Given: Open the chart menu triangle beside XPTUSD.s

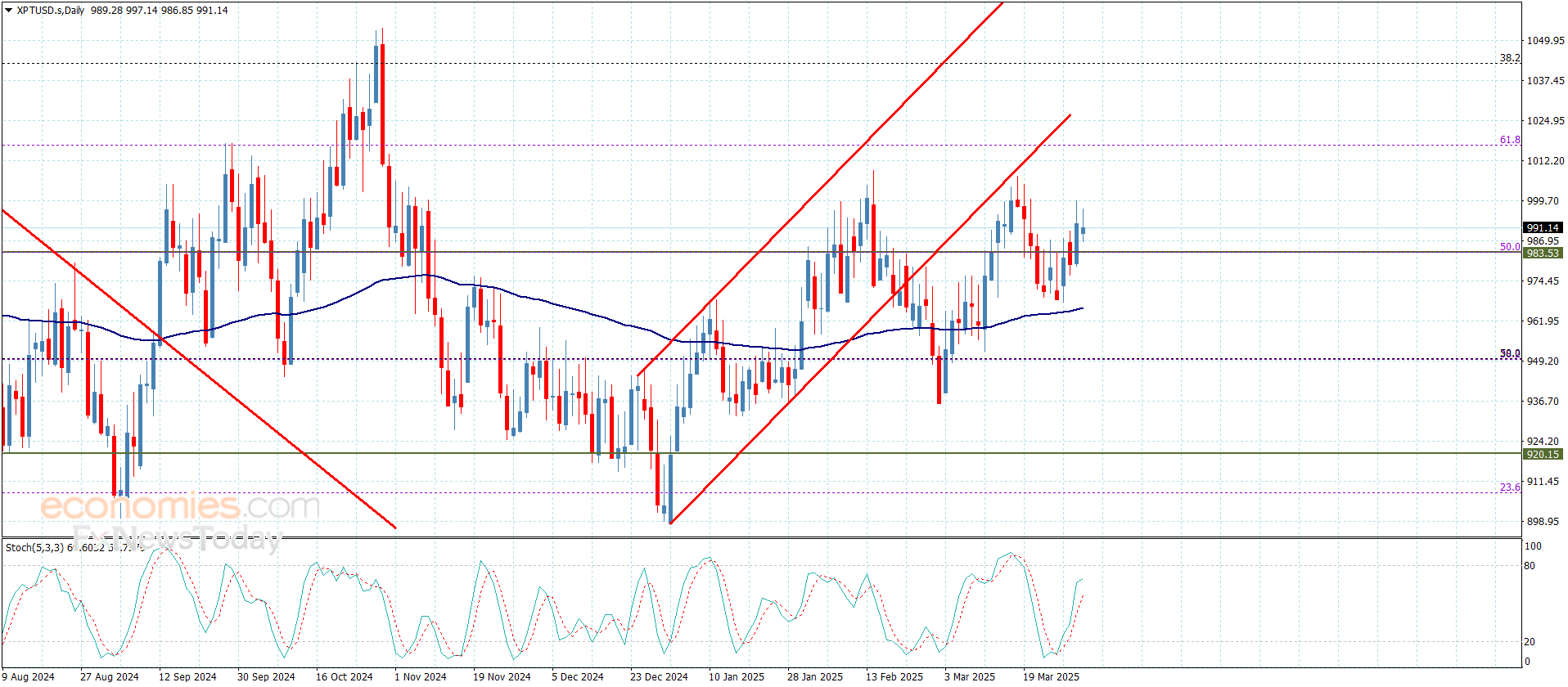Looking at the screenshot, I should coord(9,11).
